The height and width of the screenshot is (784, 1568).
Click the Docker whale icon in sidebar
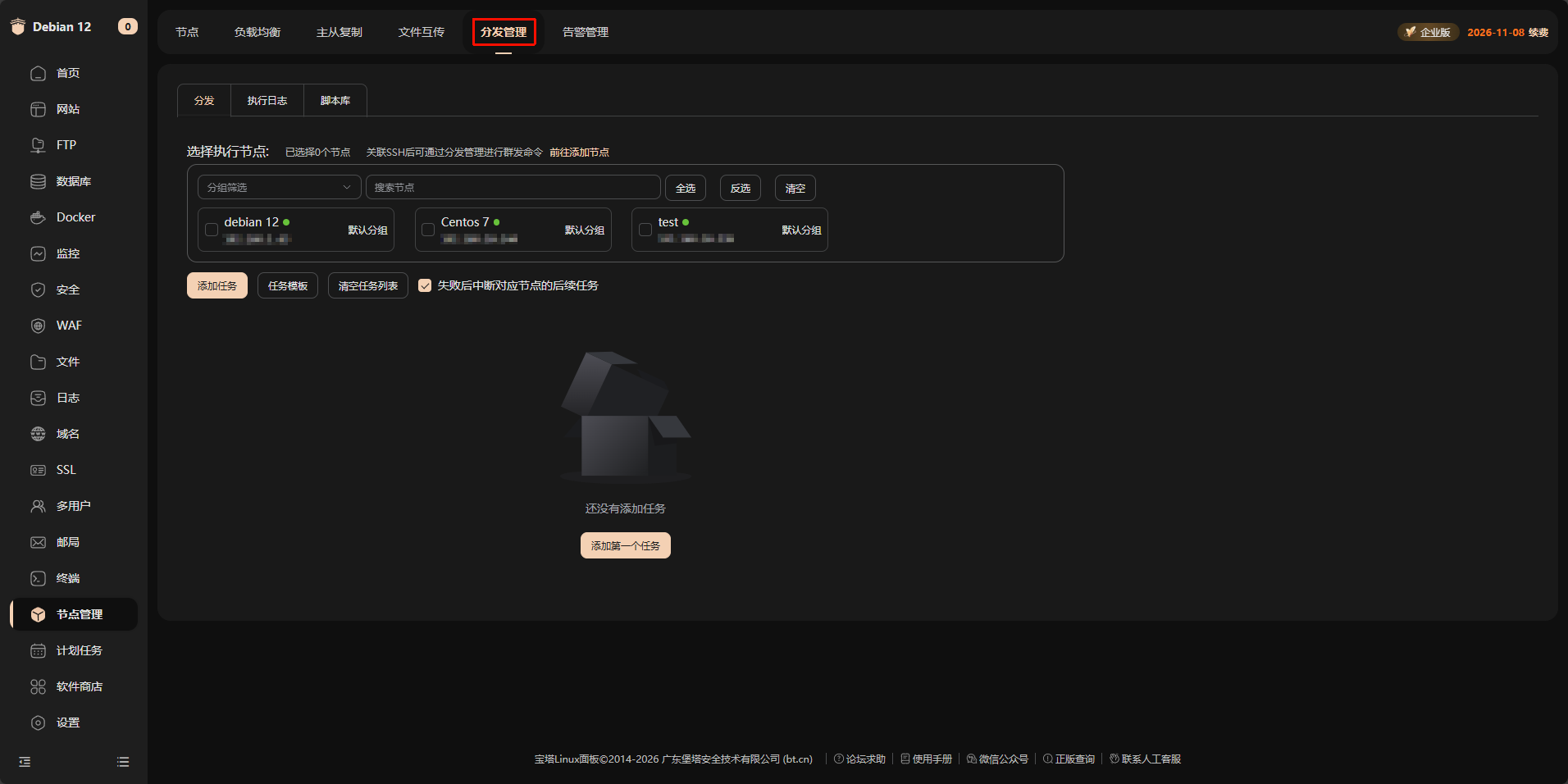pyautogui.click(x=38, y=217)
